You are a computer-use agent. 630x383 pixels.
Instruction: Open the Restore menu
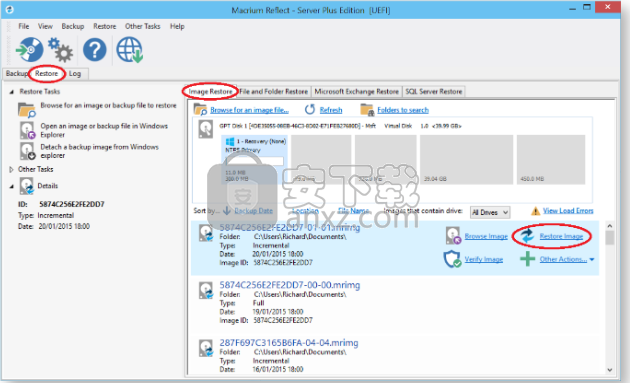click(x=104, y=26)
